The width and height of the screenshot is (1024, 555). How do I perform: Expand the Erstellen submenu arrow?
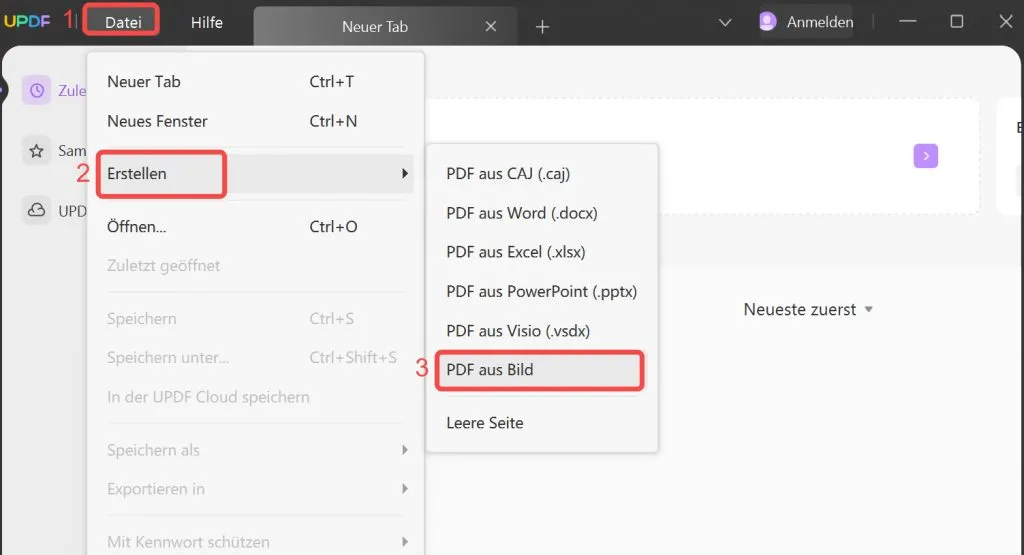coord(405,174)
